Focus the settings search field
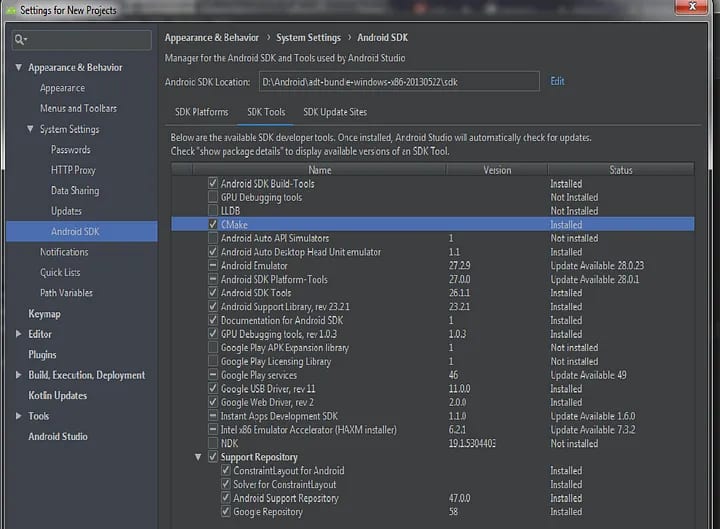Viewport: 720px width, 529px height. (x=82, y=40)
